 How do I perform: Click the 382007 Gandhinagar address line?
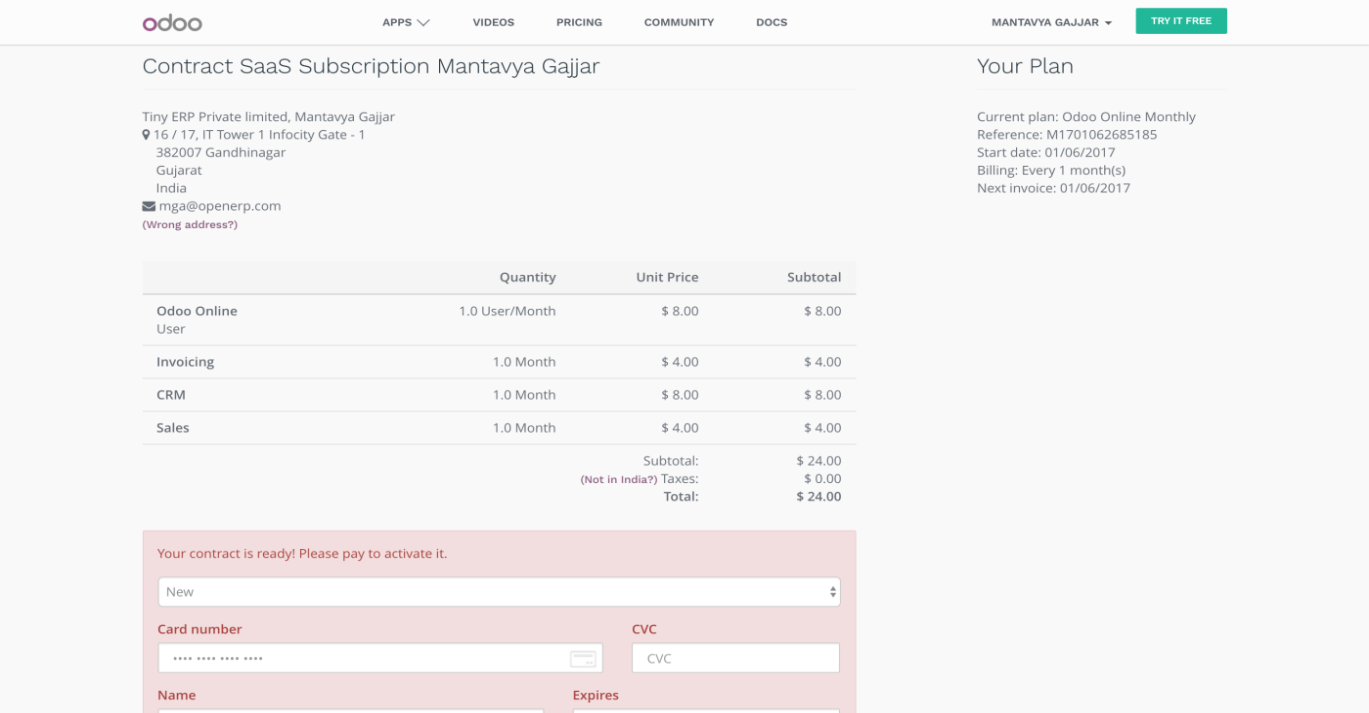coord(221,153)
